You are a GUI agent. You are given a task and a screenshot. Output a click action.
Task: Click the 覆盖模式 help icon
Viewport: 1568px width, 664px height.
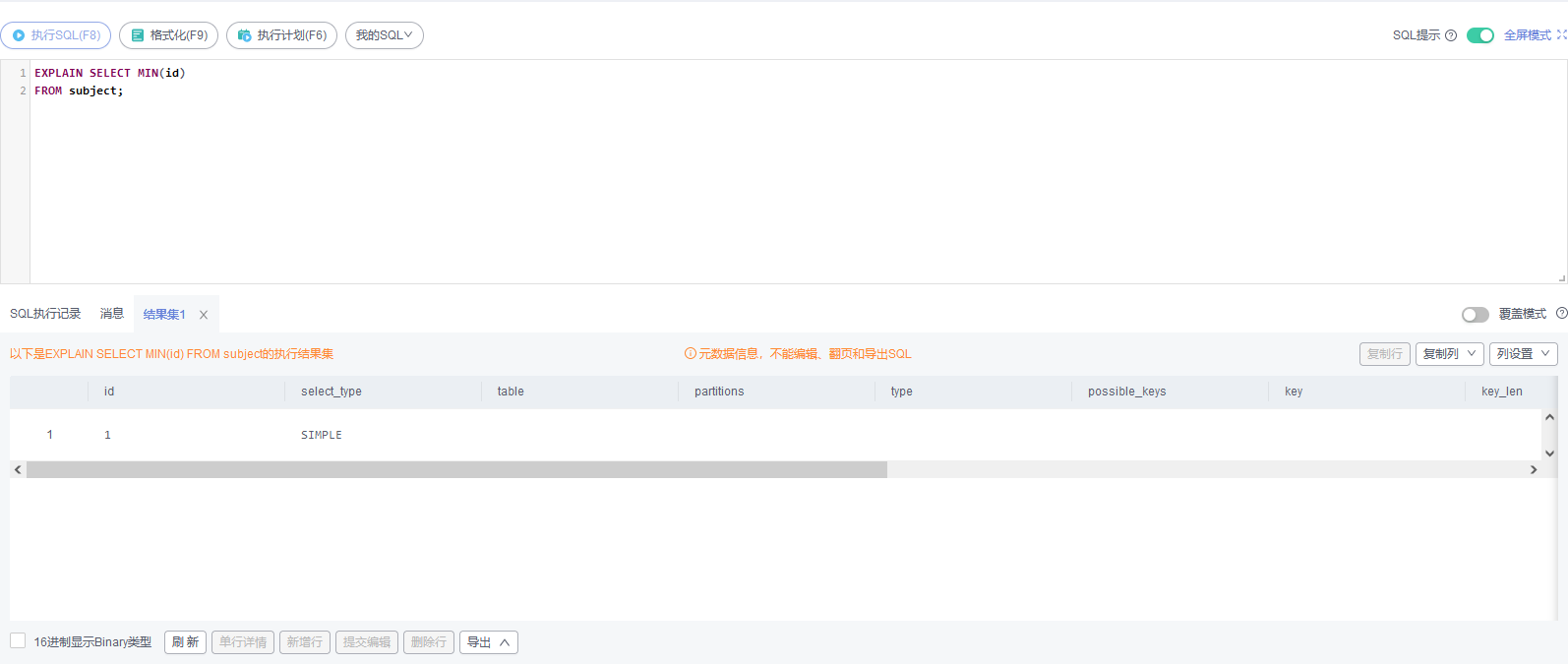(1562, 314)
